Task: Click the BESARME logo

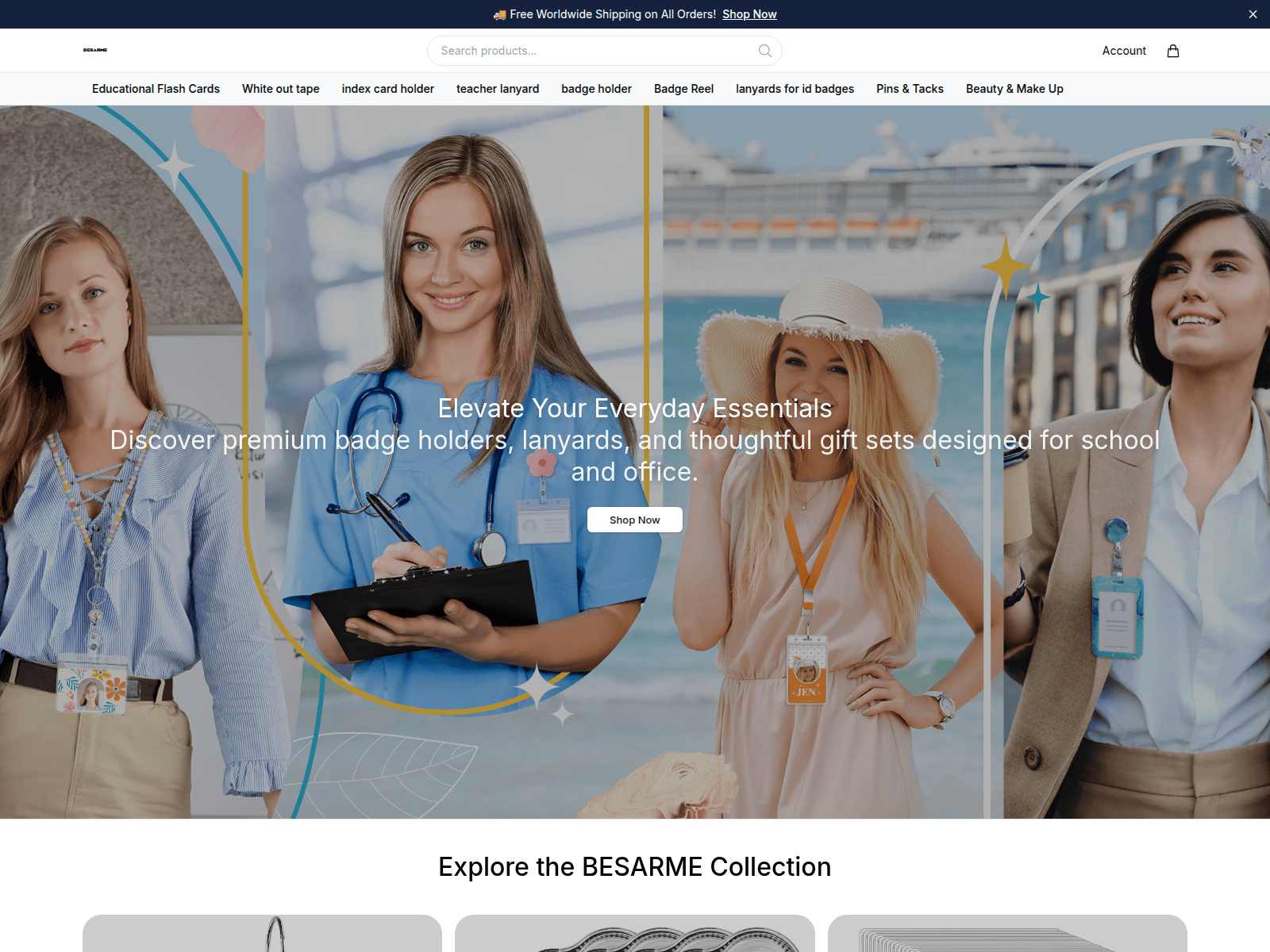Action: tap(95, 50)
